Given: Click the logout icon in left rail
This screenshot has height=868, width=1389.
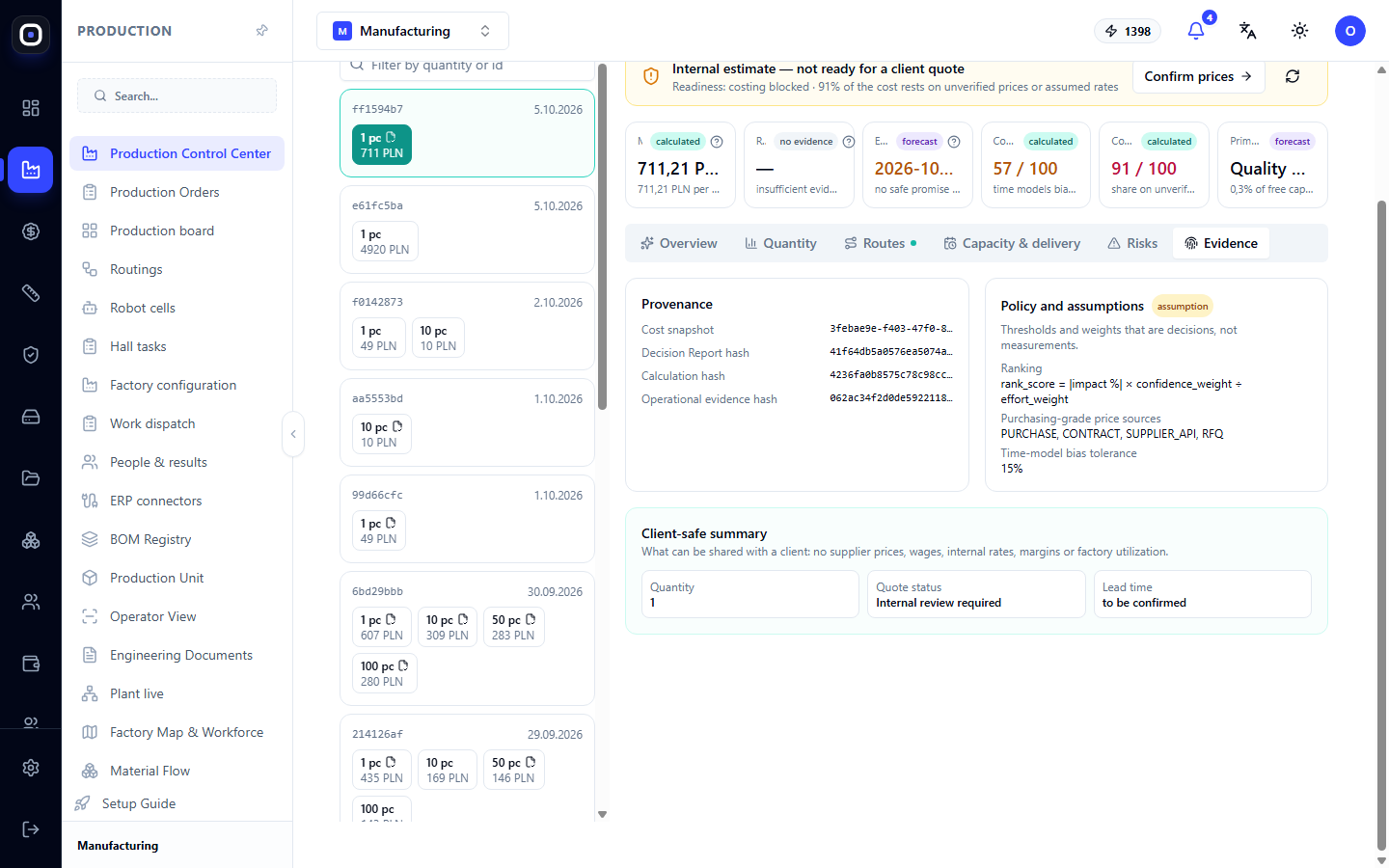Looking at the screenshot, I should coord(31,829).
